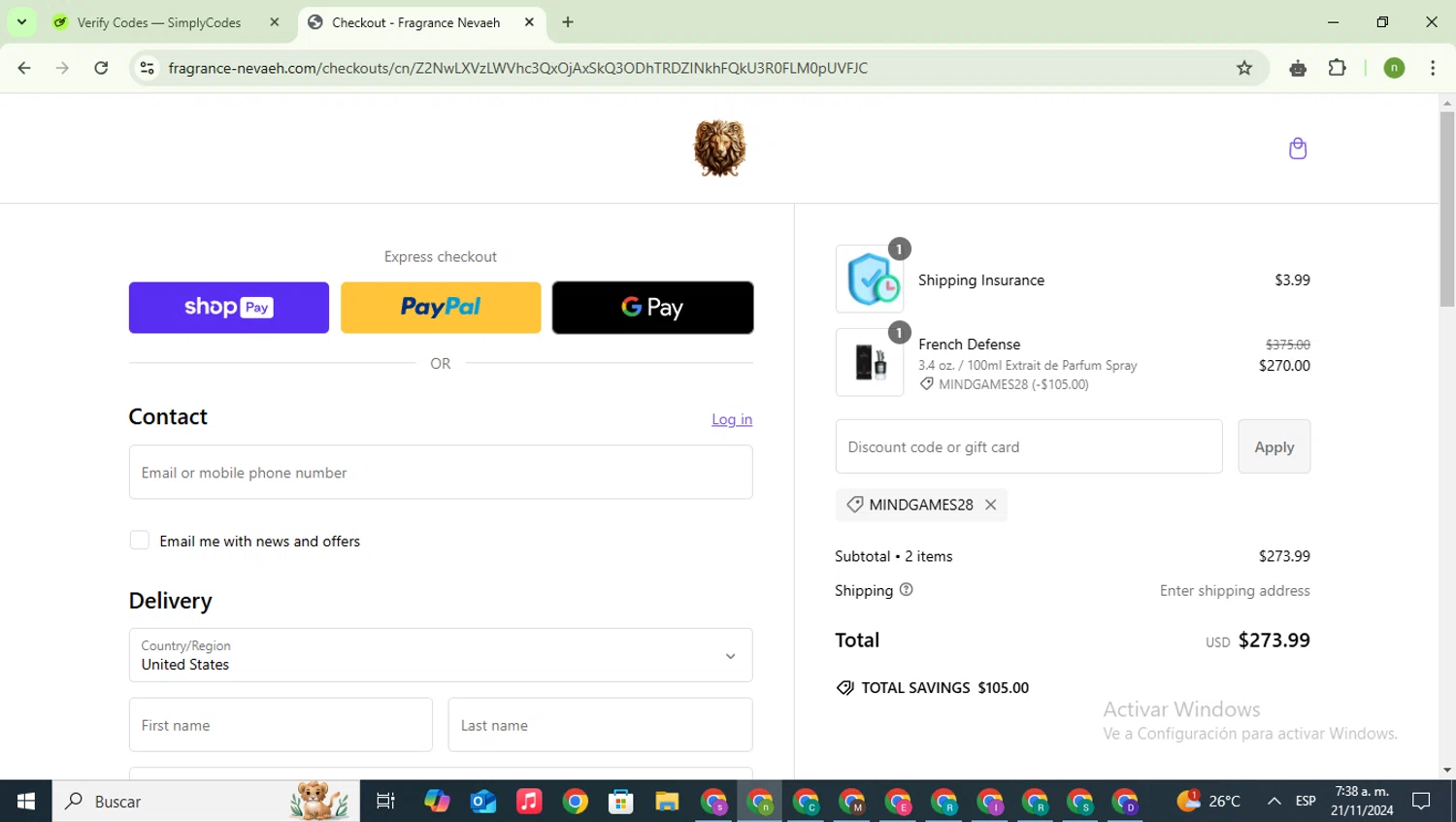Click the address bar URL
Screen dimensions: 1456x822
[517, 68]
